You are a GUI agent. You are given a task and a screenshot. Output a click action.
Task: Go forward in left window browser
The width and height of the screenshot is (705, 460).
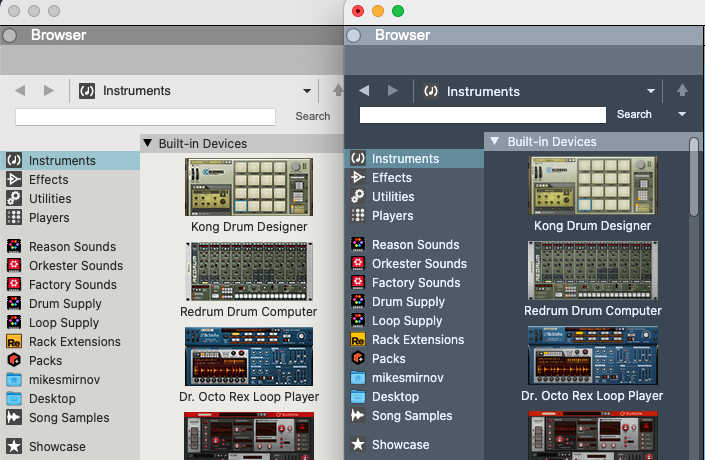coord(49,90)
